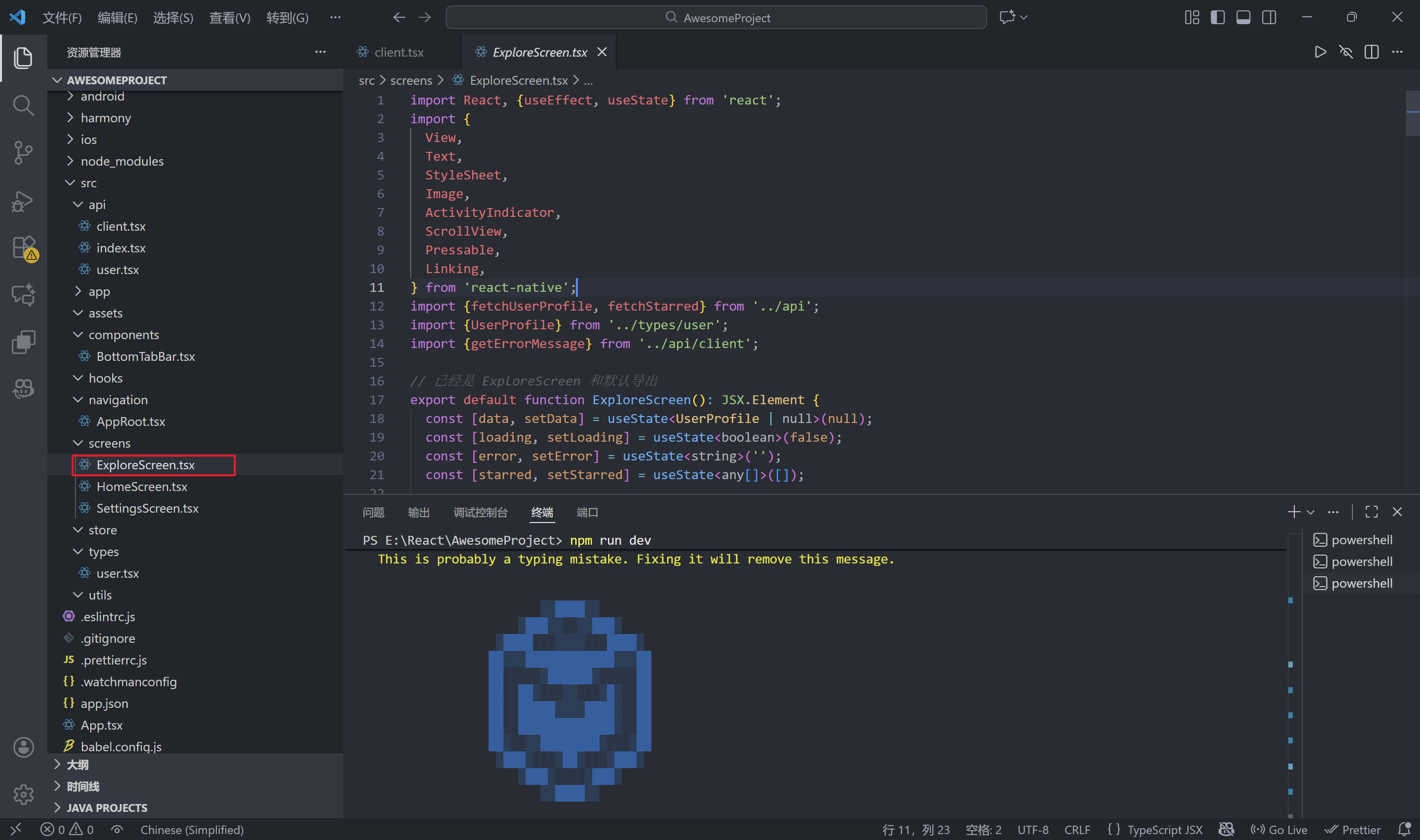Switch to the client.tsx tab
The image size is (1420, 840).
click(398, 52)
